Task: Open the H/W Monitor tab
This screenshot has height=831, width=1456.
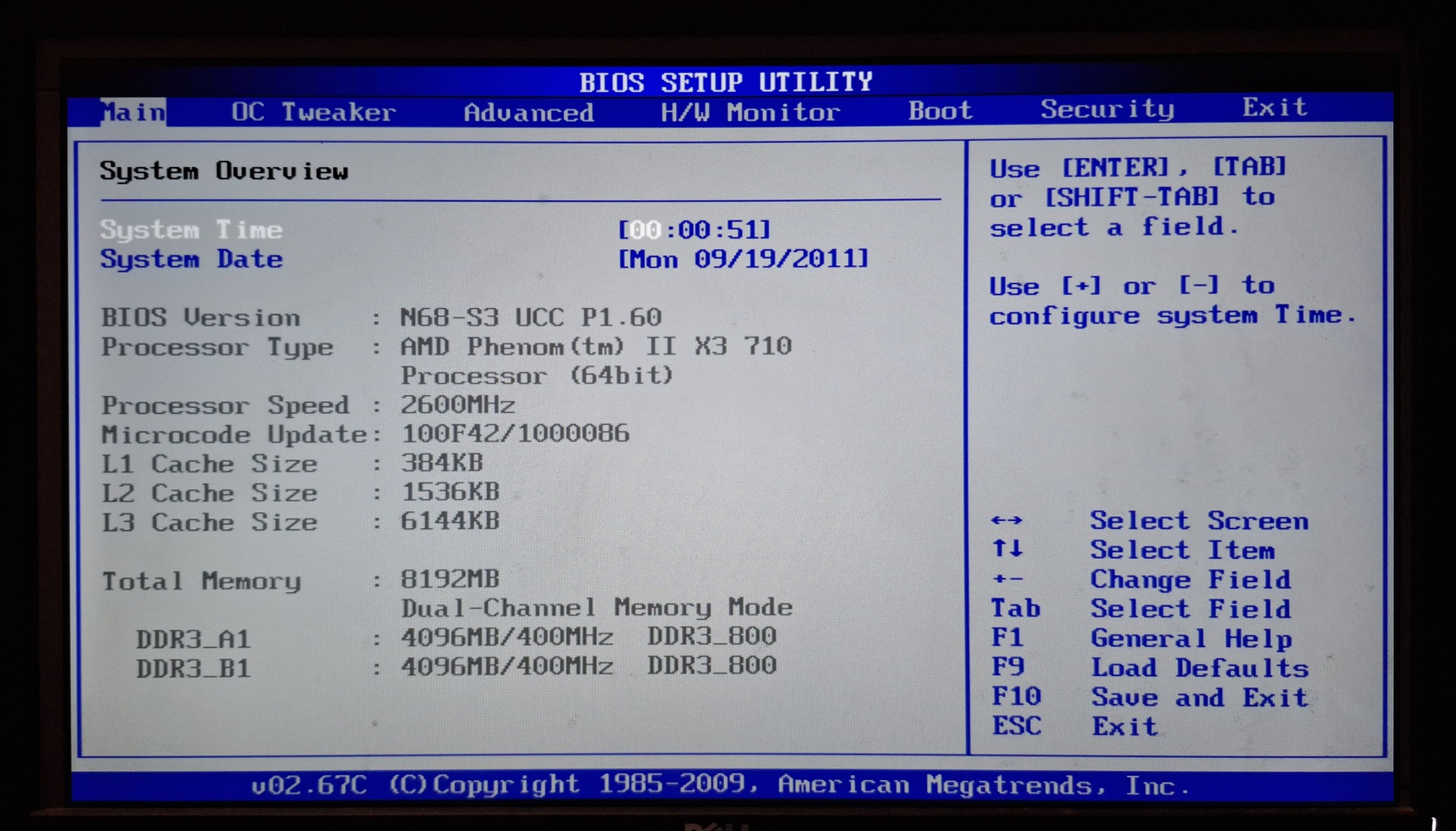Action: point(750,112)
